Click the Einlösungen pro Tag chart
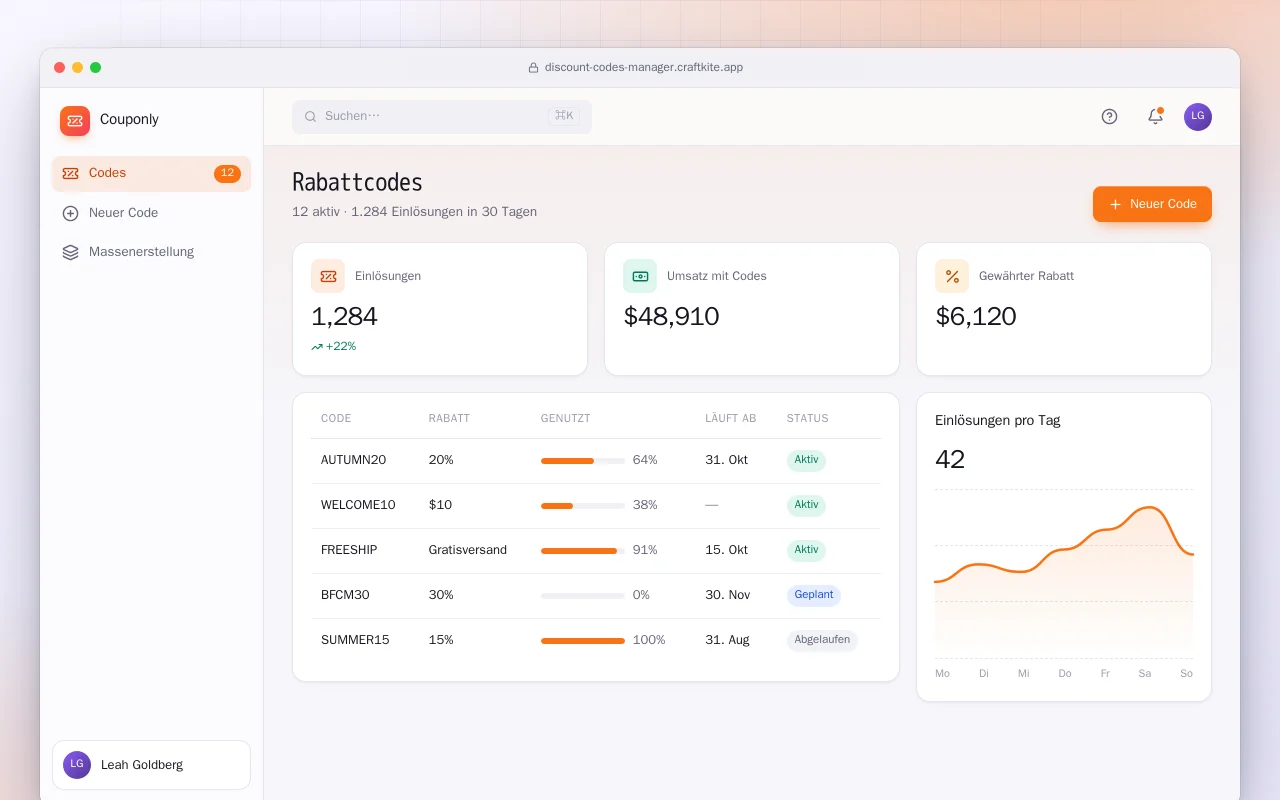The image size is (1280, 800). click(1064, 573)
